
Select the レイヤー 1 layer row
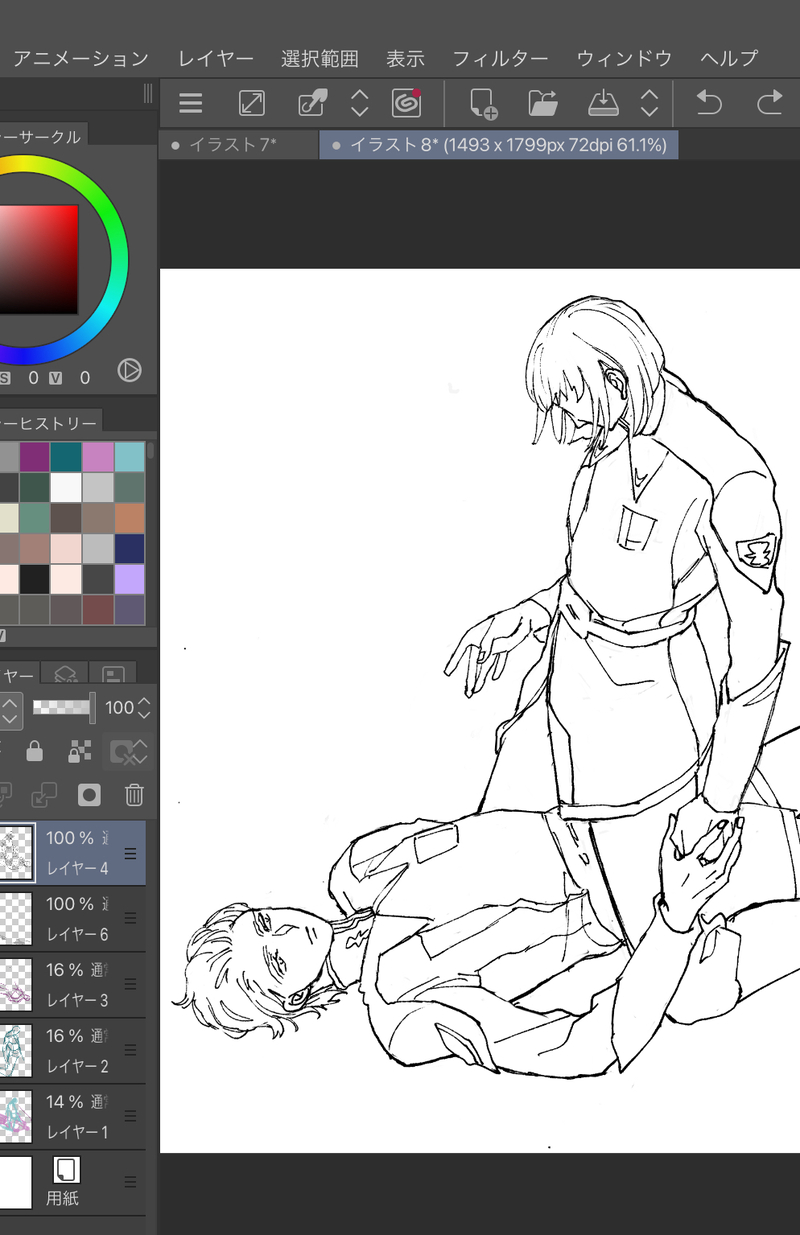tap(73, 1117)
